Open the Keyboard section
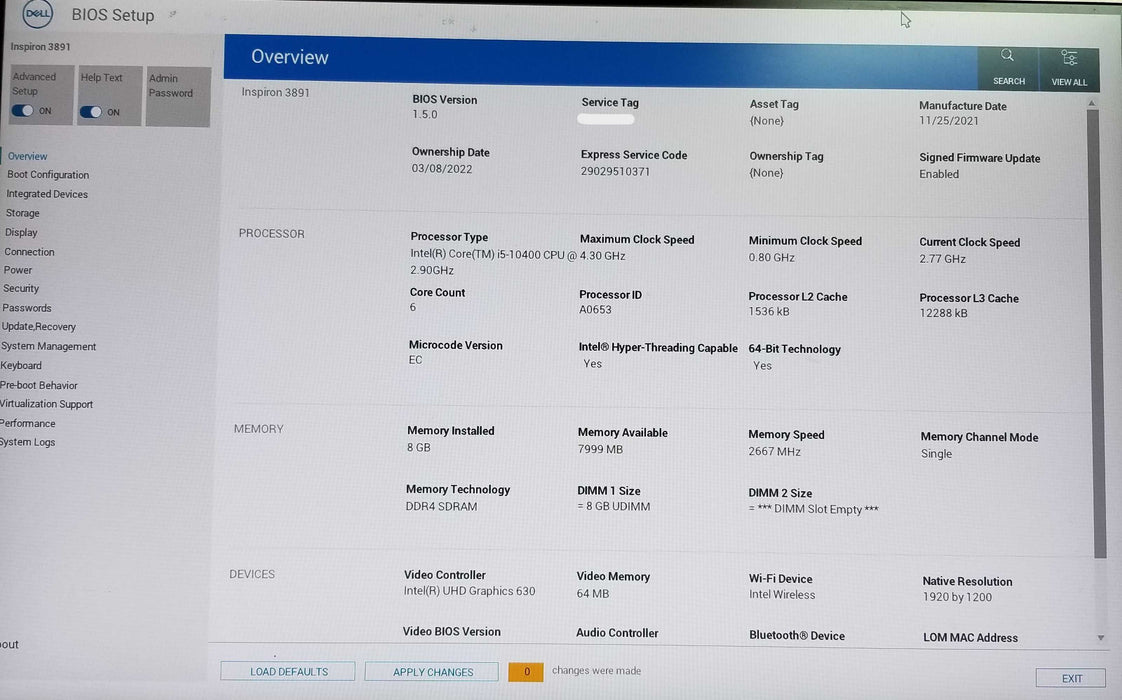 21,365
